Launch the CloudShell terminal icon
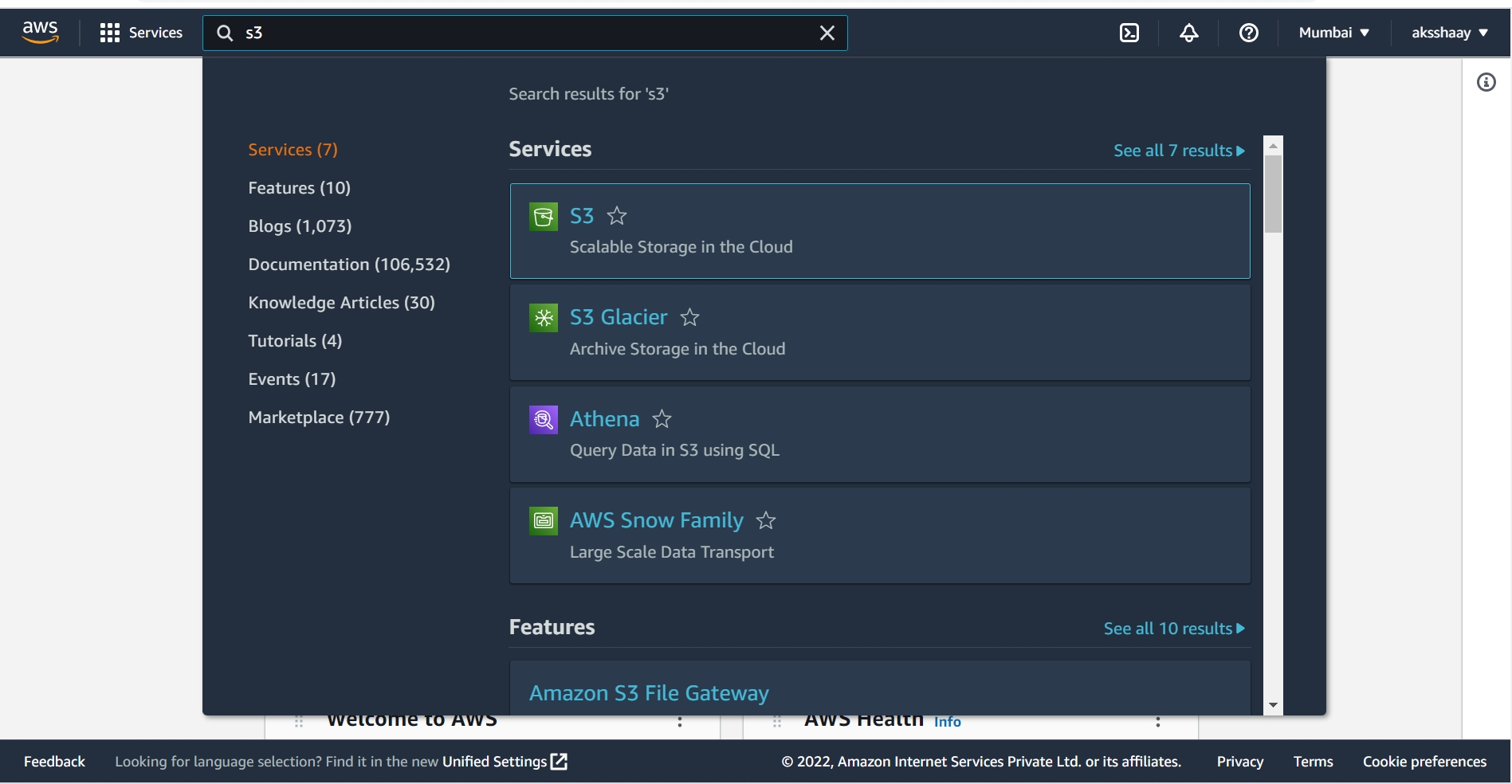1512x784 pixels. (1129, 33)
